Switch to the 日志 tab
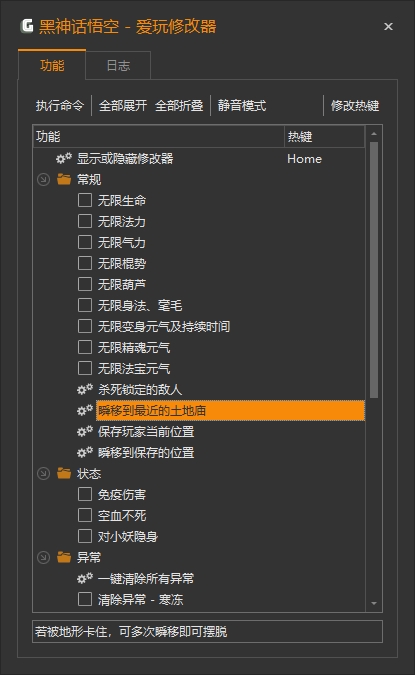Screen dimensions: 415x675 pos(118,65)
